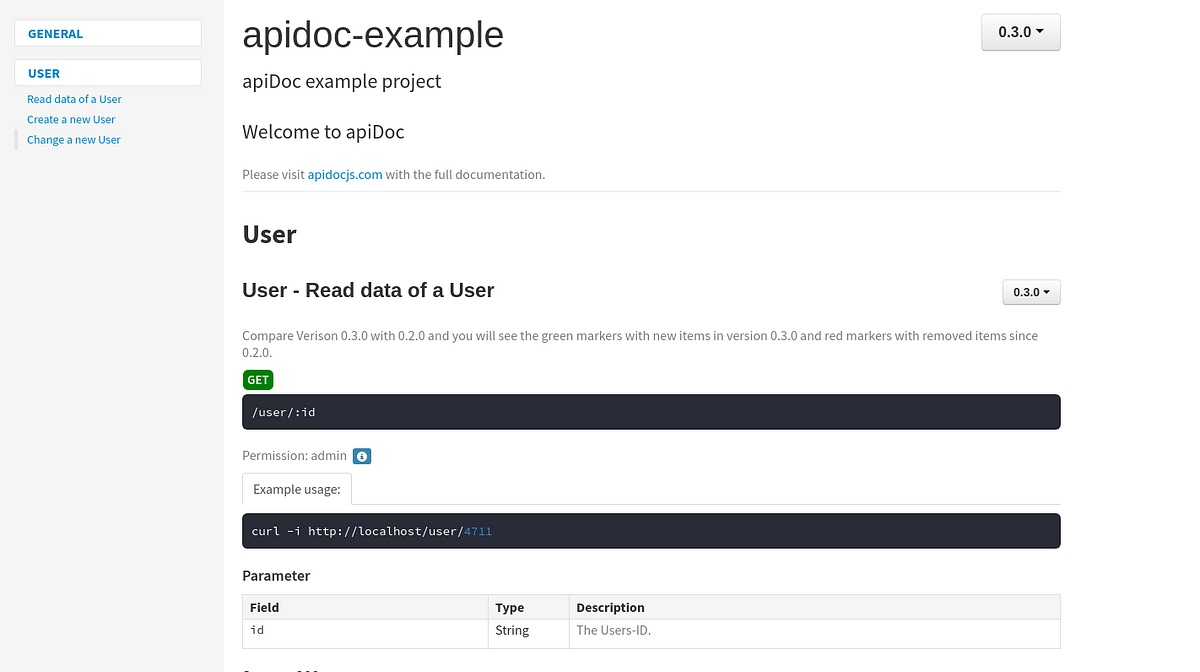This screenshot has width=1200, height=672.
Task: Click the curl example command block
Action: (x=651, y=531)
